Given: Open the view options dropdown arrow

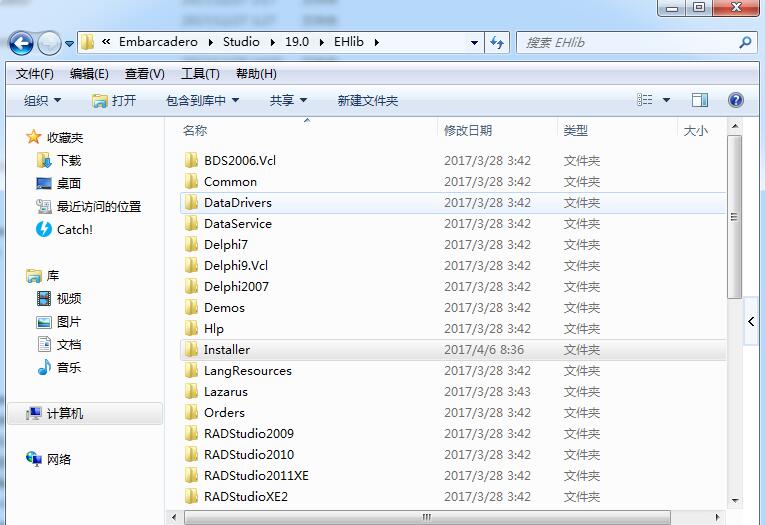Looking at the screenshot, I should (666, 101).
